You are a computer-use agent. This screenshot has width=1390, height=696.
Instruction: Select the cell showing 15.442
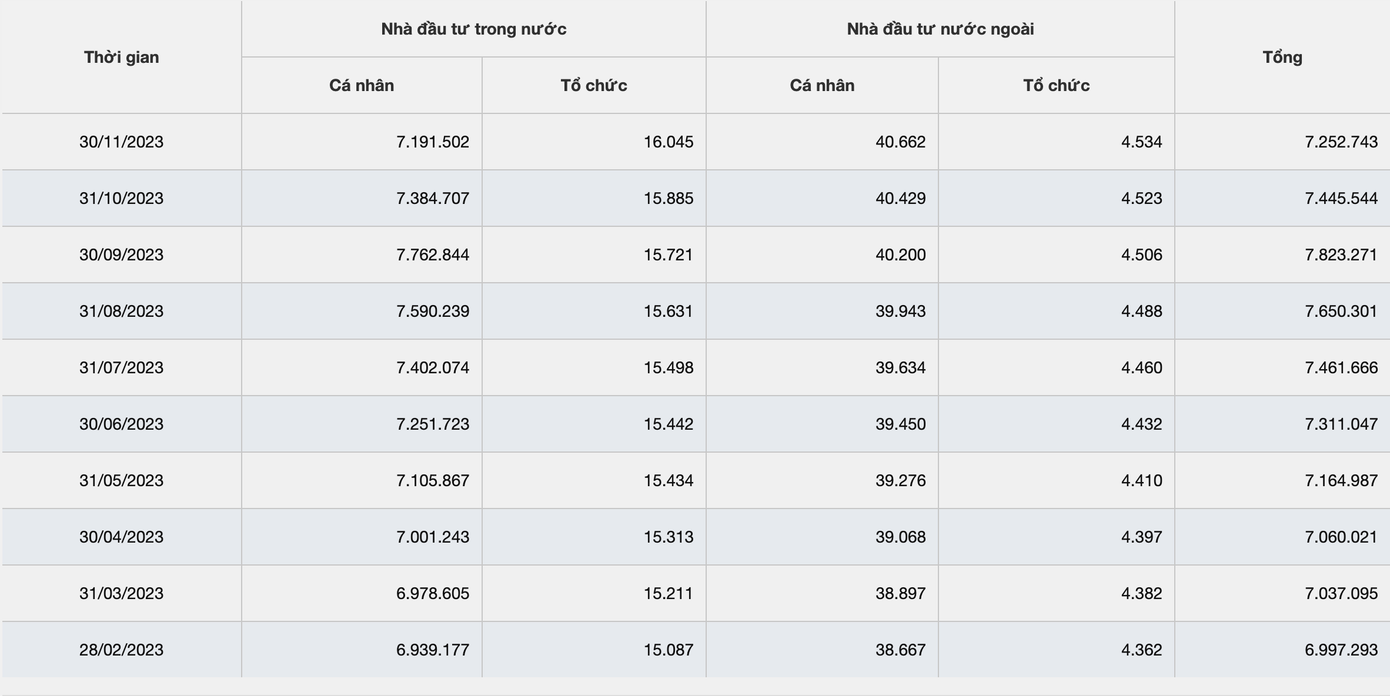coord(668,424)
